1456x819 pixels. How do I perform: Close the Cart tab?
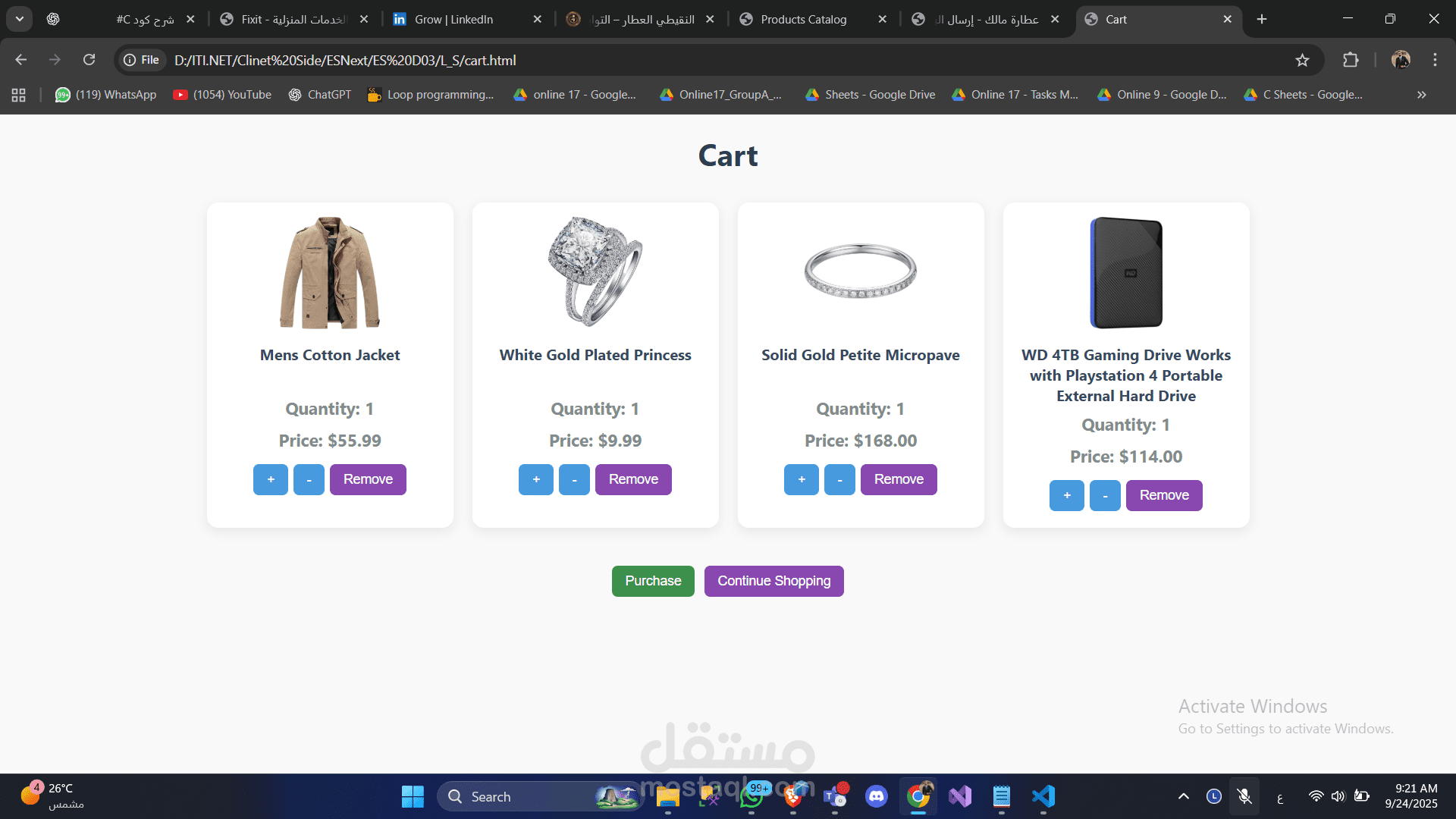click(1227, 19)
